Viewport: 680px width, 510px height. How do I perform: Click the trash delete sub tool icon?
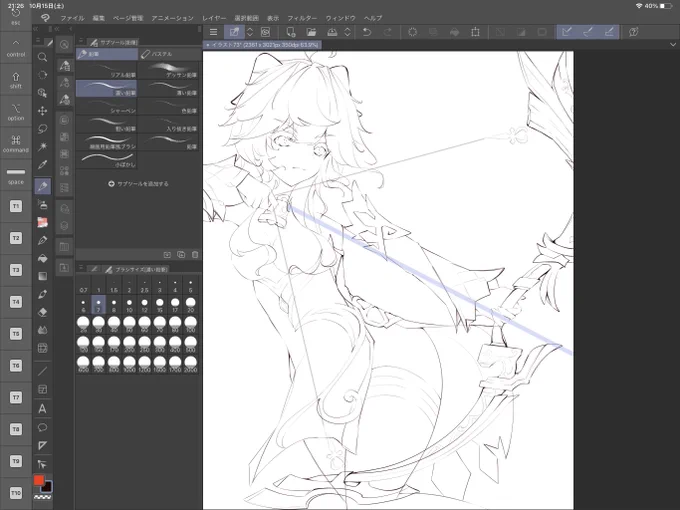click(195, 255)
